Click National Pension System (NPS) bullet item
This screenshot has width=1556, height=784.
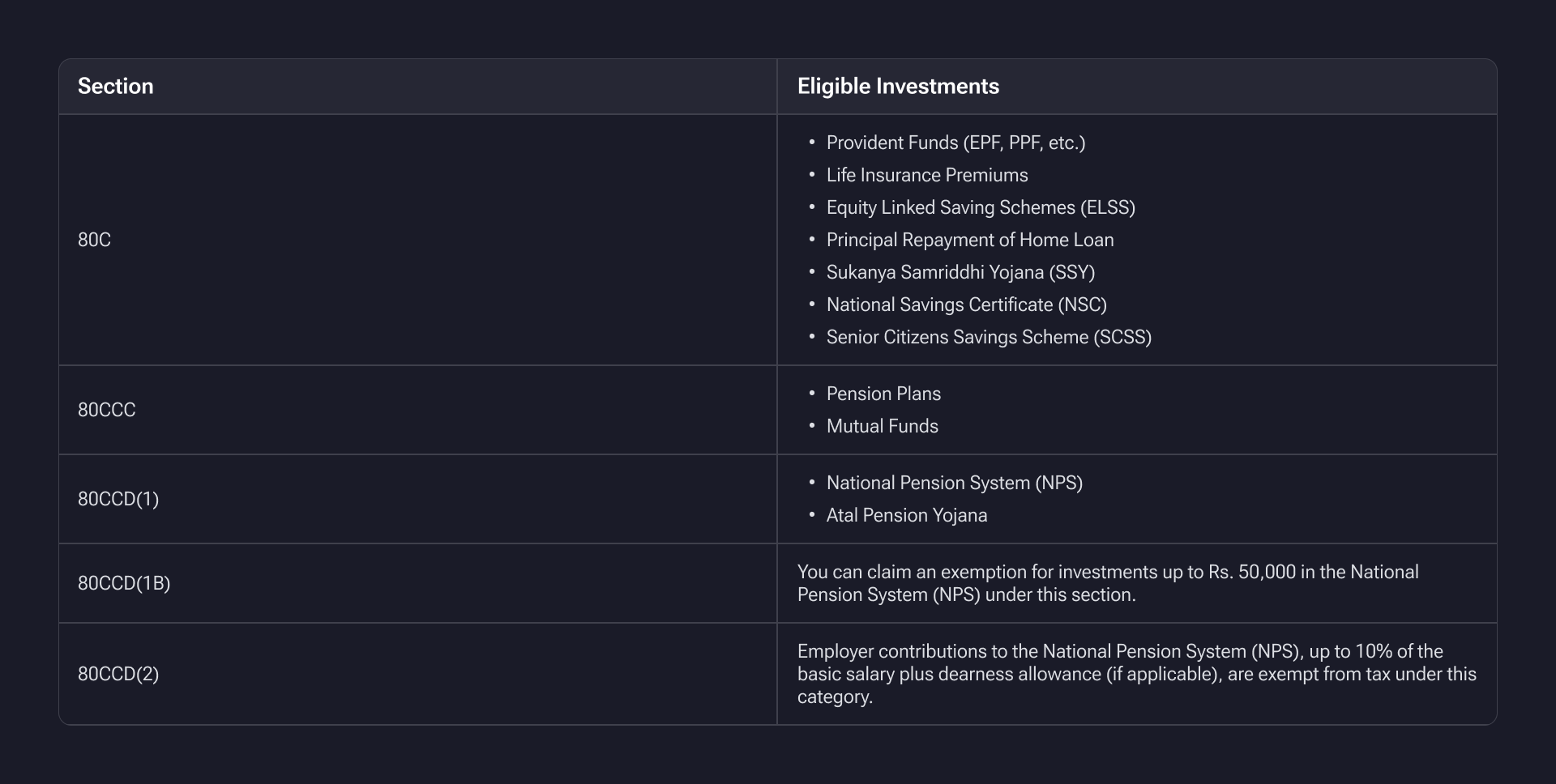(954, 483)
